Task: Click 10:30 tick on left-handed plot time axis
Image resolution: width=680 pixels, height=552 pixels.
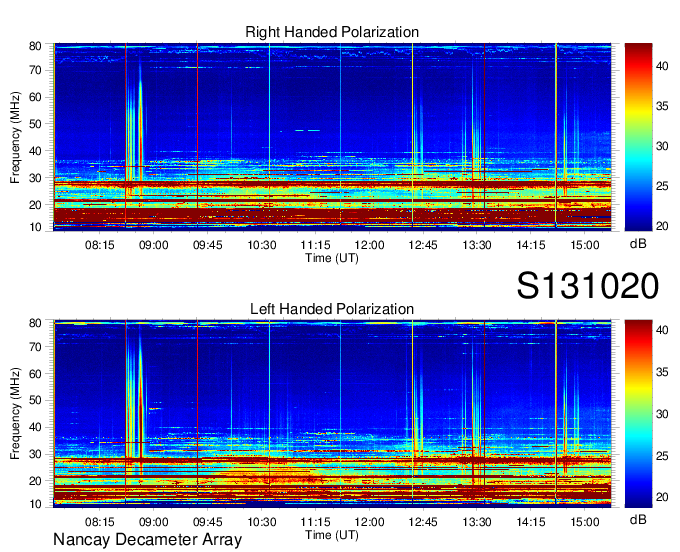Action: [x=262, y=522]
